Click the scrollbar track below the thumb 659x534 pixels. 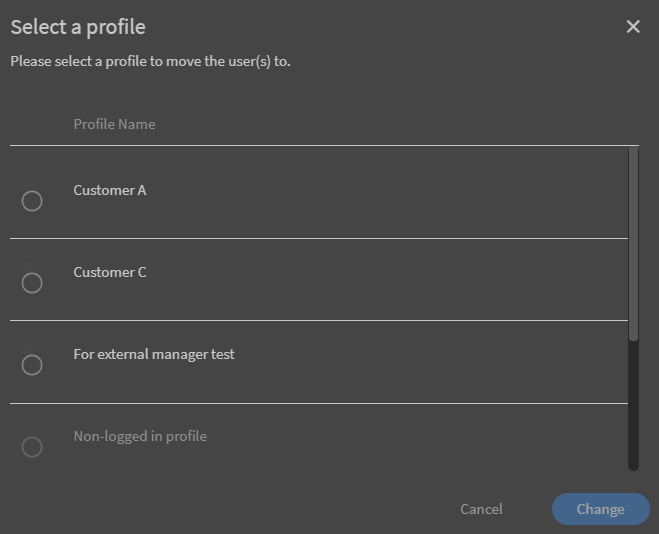[633, 410]
